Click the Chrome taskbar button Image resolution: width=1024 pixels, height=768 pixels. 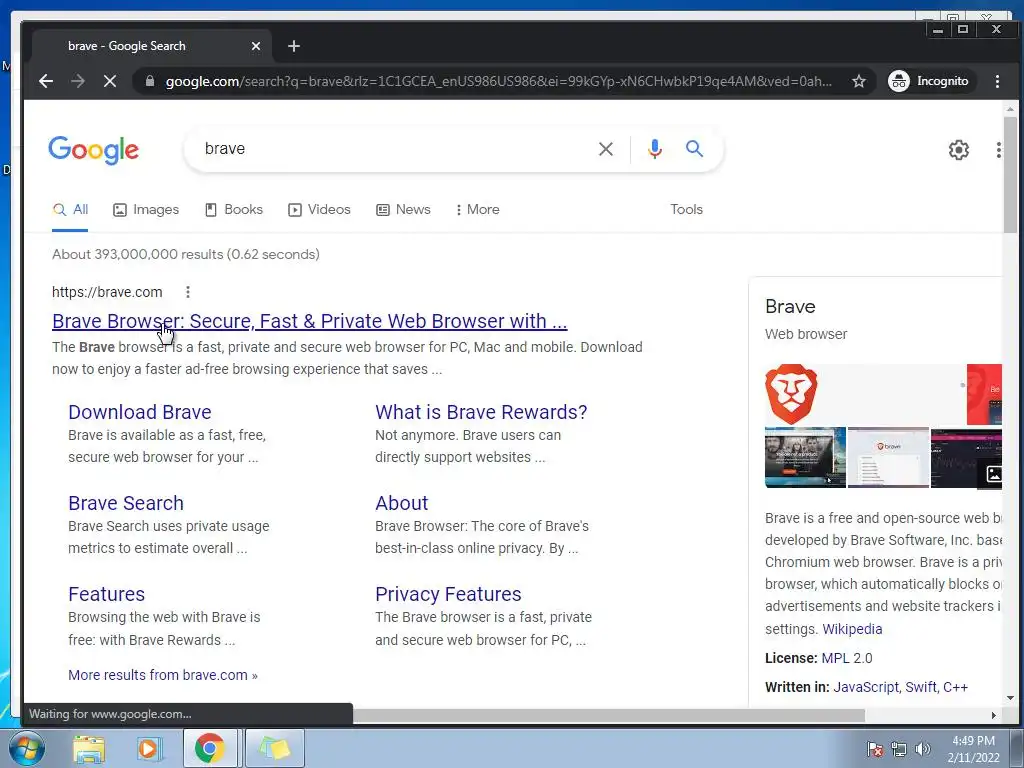[209, 748]
